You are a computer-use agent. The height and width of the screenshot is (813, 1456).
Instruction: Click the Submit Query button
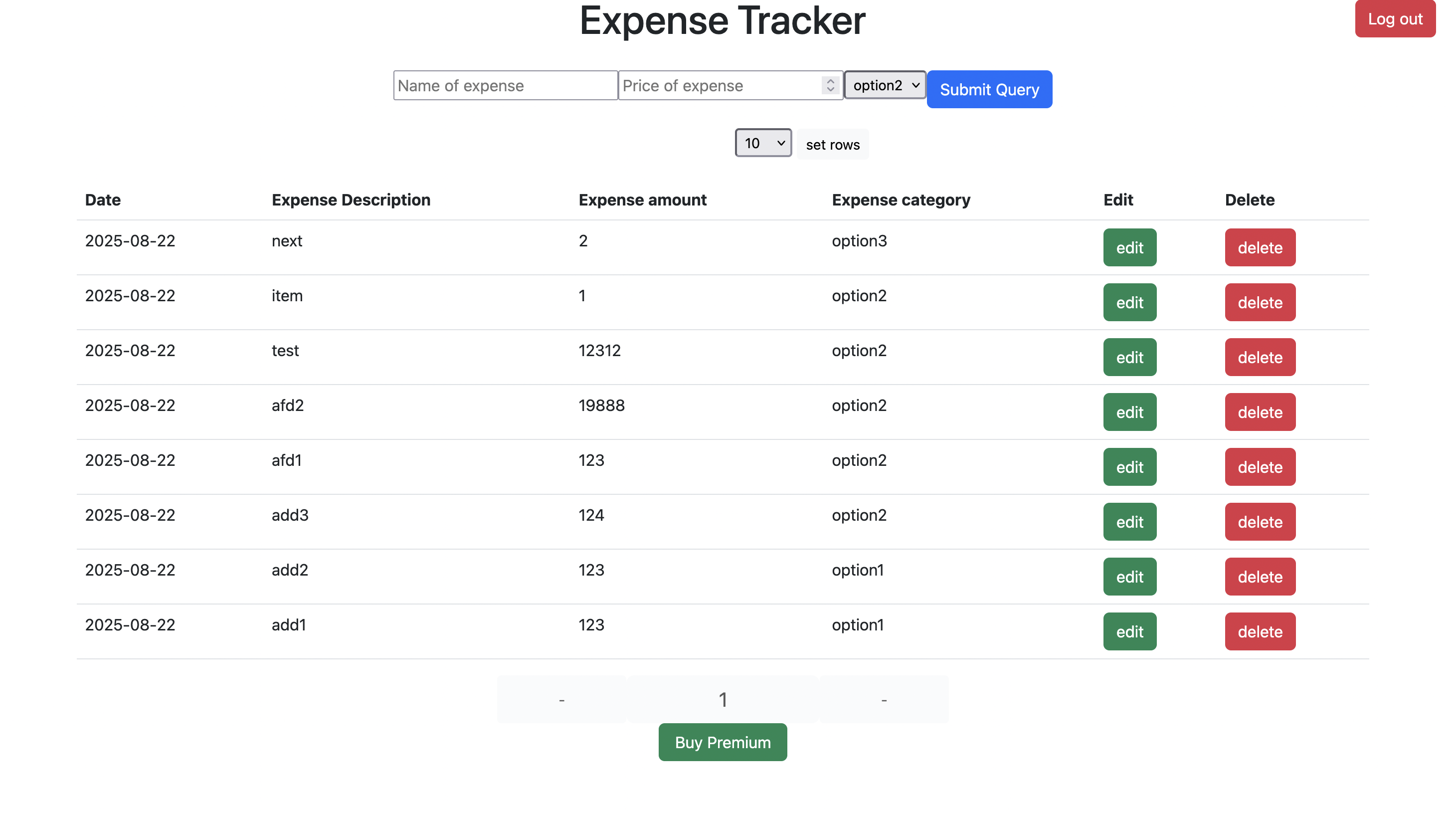989,89
